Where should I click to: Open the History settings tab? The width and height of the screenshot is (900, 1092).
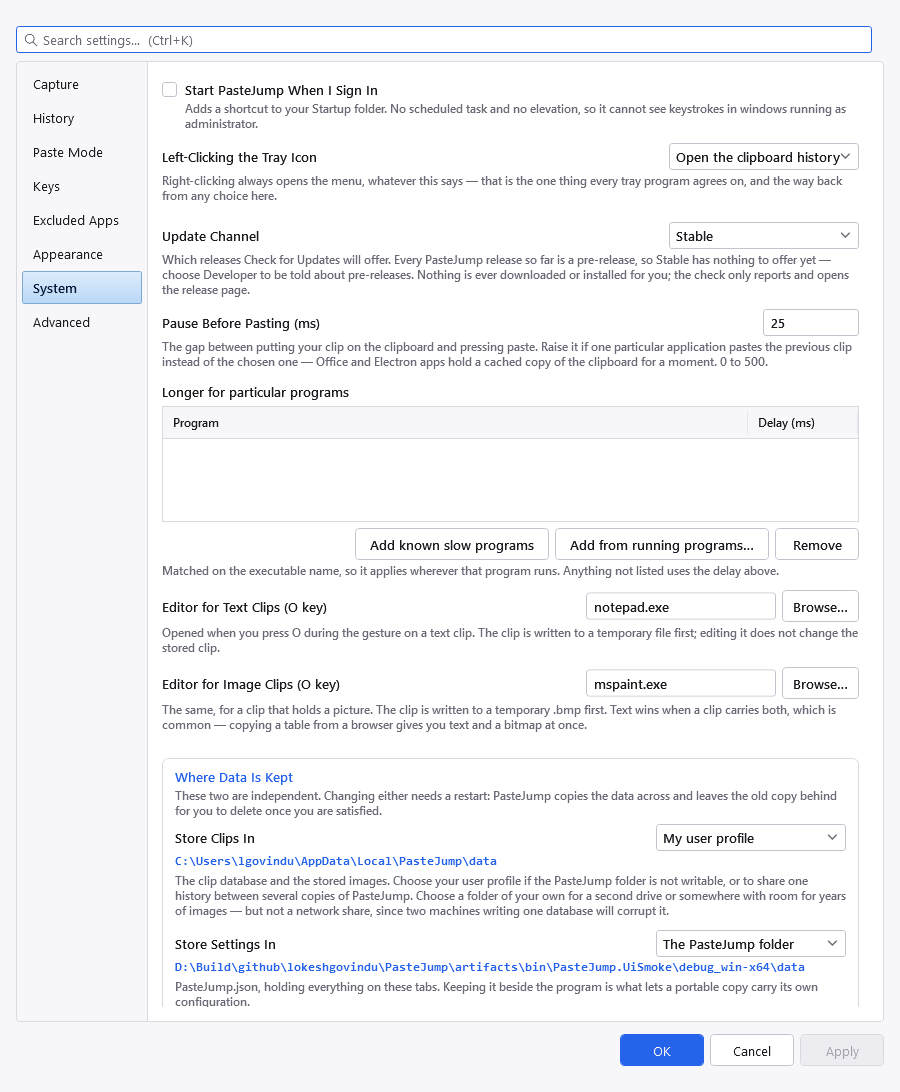82,118
